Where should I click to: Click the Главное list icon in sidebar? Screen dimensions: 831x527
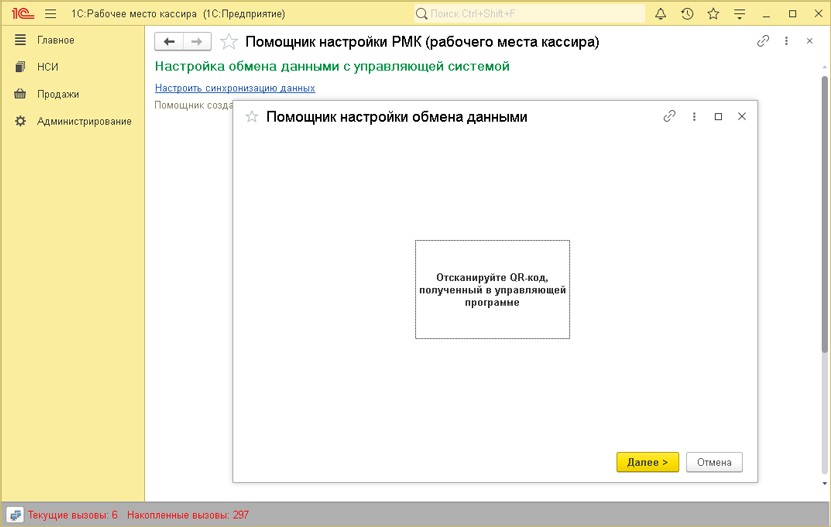point(20,40)
